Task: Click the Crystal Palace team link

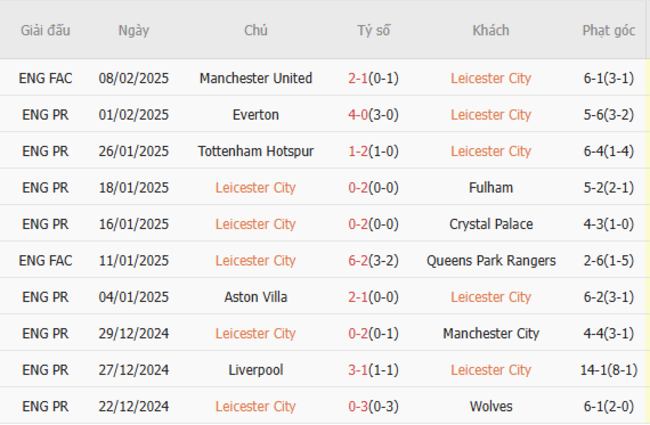Action: (491, 224)
